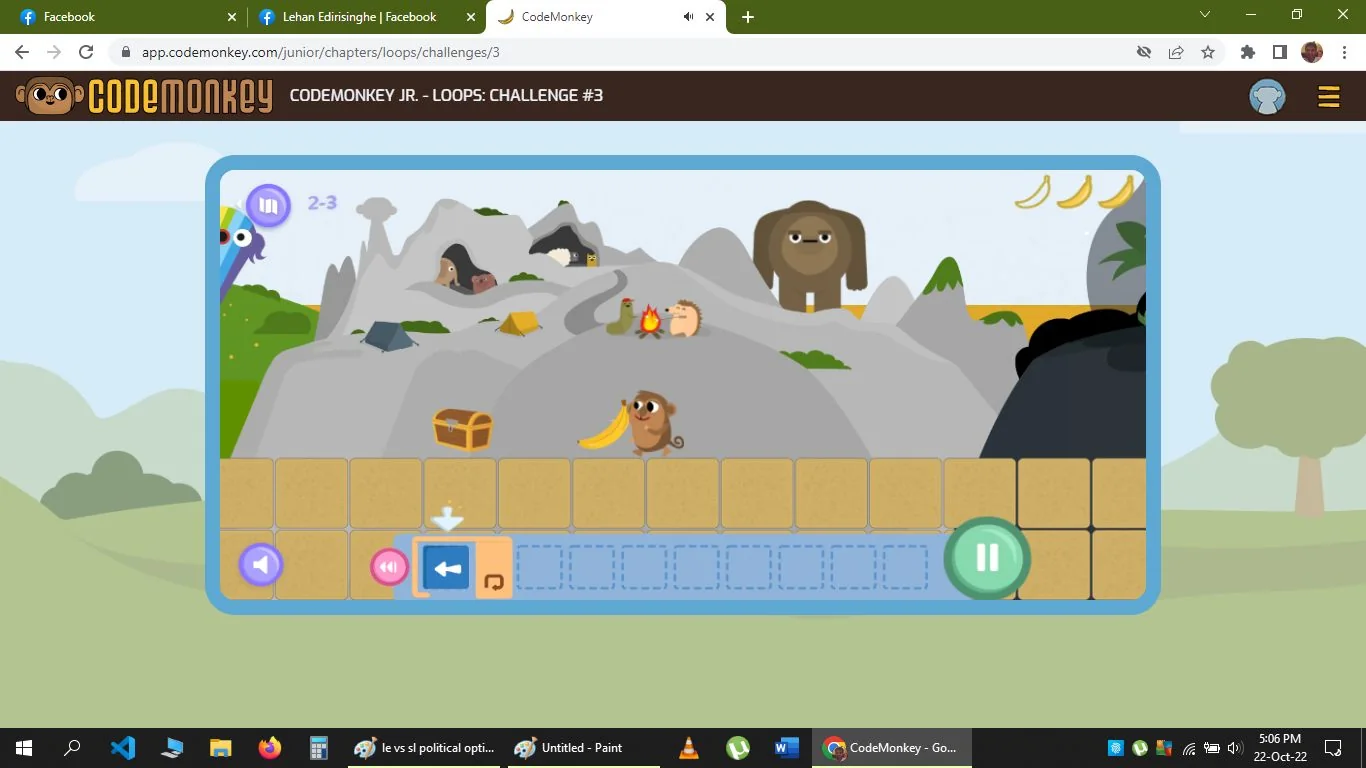Select the CodeMonkey browser tab
Screen dimensions: 1366x768
[605, 17]
